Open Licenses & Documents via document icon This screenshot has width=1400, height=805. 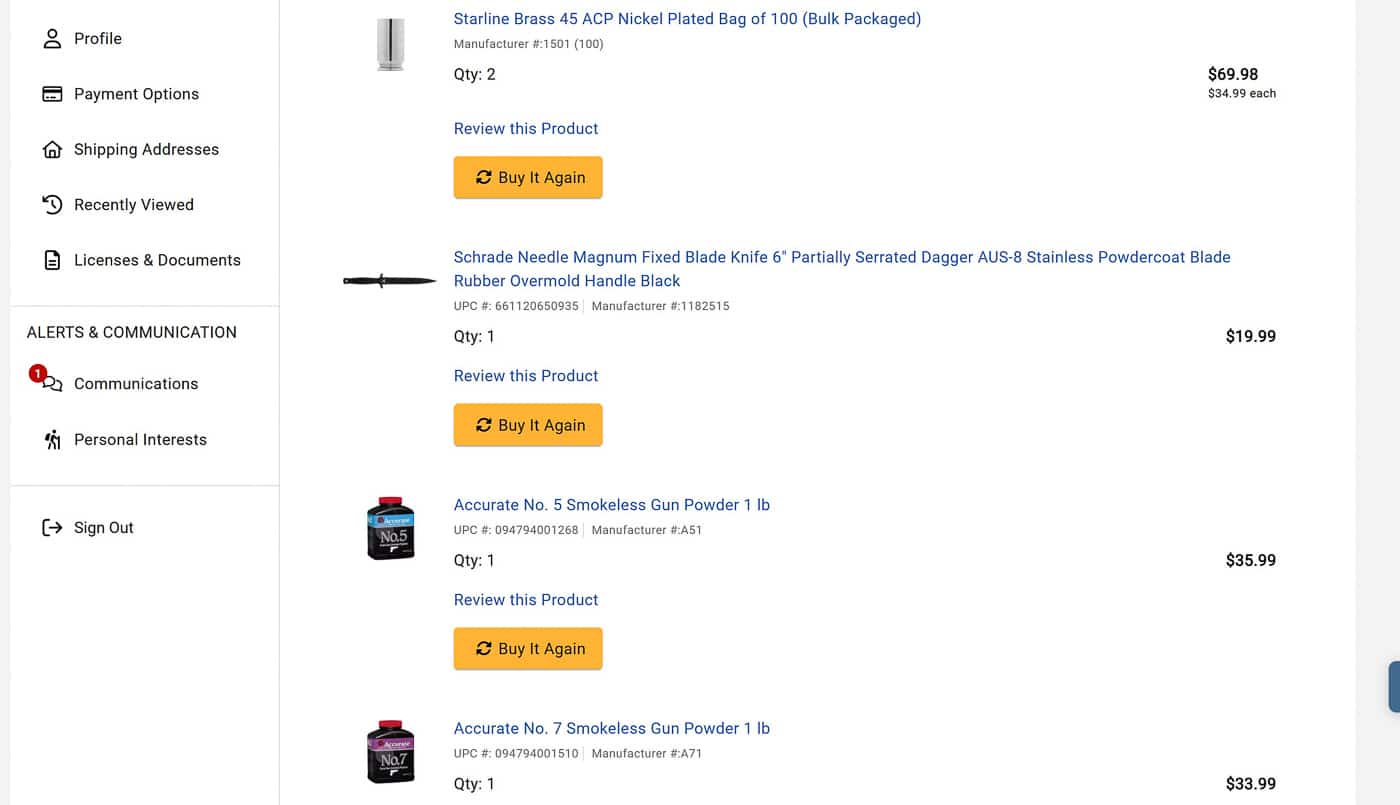click(x=51, y=260)
